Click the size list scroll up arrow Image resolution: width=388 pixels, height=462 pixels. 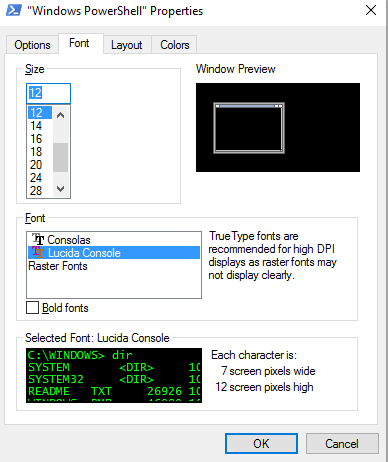(x=60, y=115)
